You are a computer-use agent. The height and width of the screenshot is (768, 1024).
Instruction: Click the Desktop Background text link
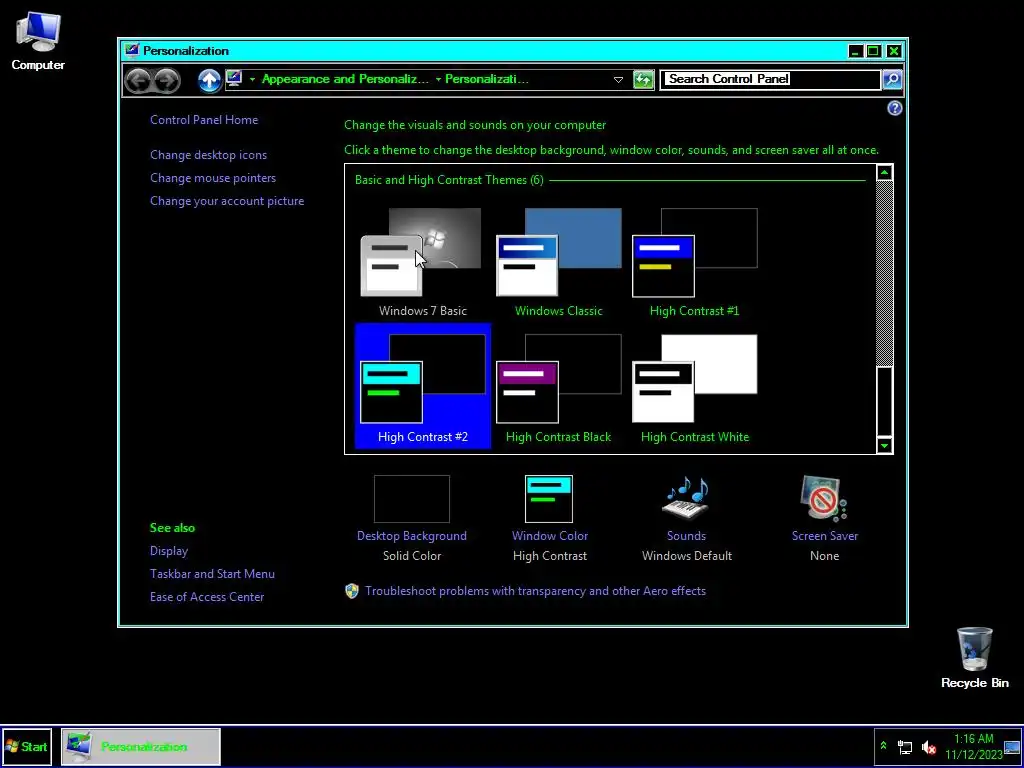tap(411, 536)
